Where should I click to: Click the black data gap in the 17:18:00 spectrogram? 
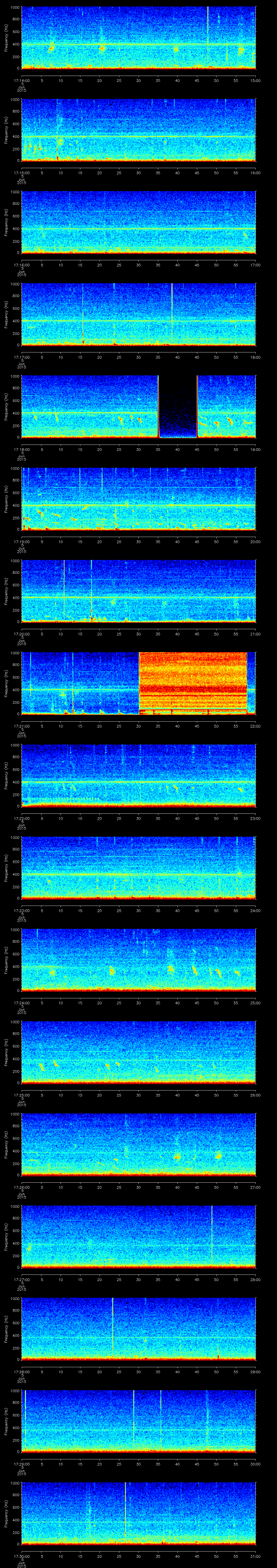[x=178, y=407]
